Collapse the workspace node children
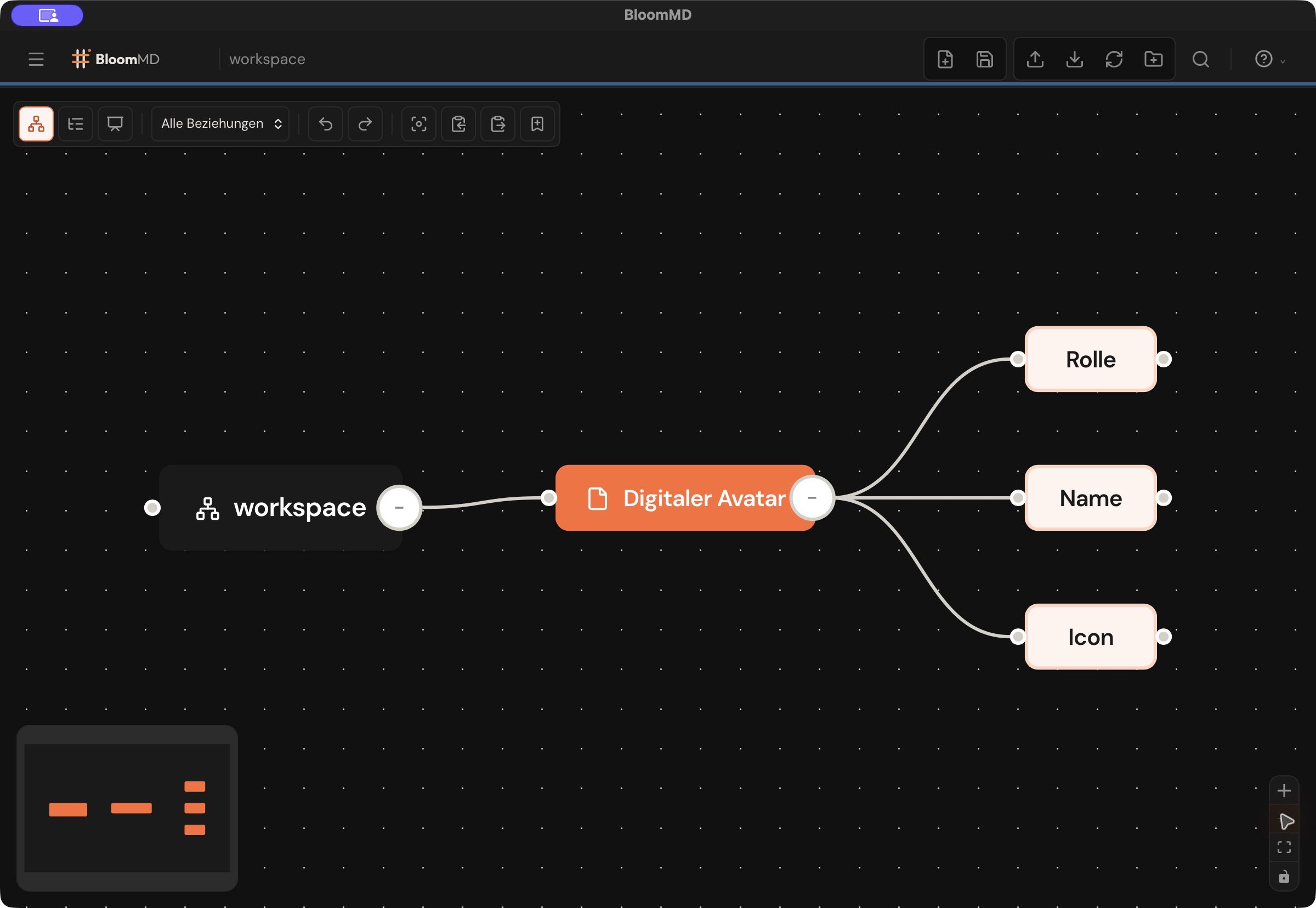 point(399,508)
